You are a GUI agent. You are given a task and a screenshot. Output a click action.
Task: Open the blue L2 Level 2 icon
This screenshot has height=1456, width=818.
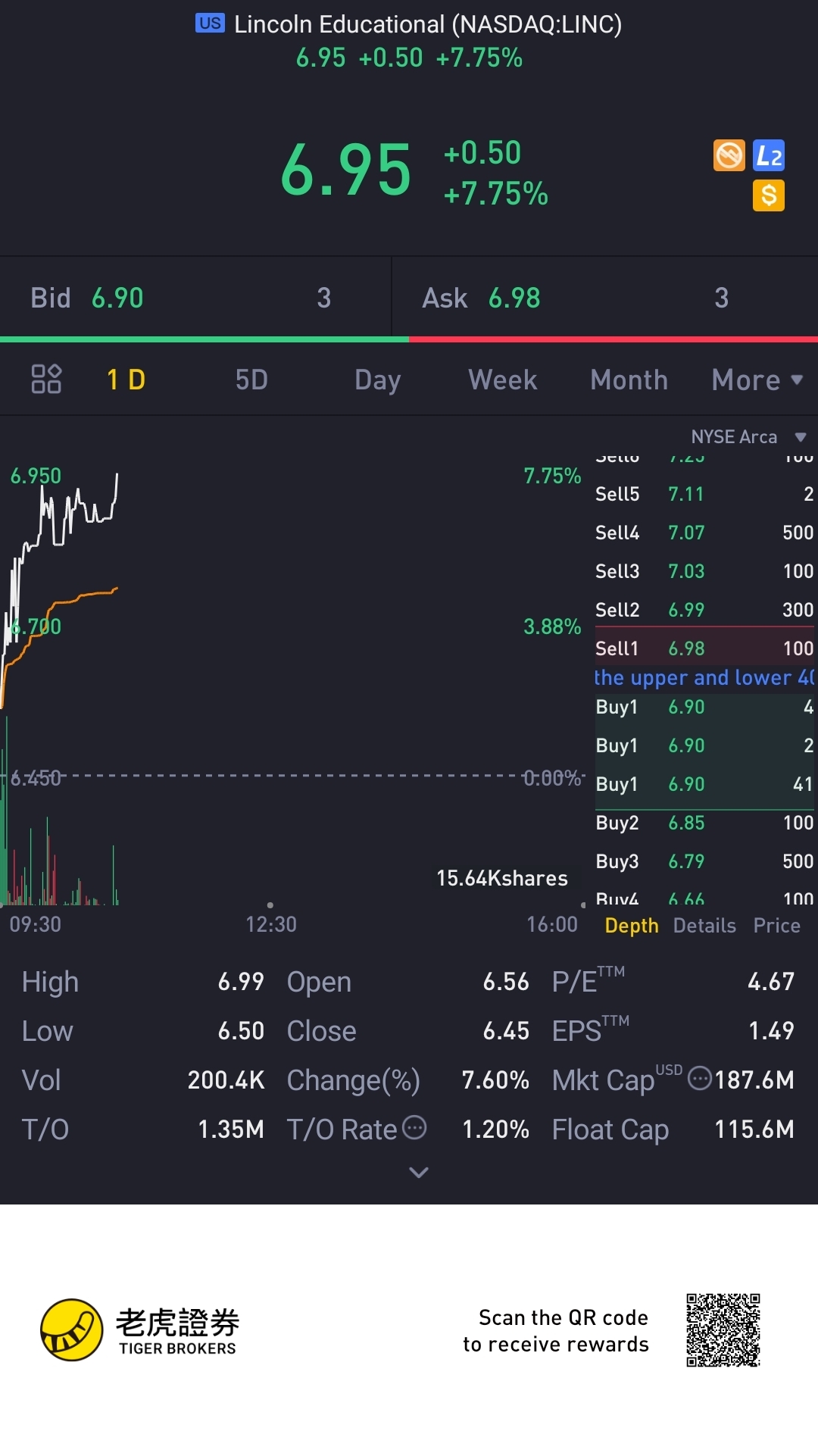pyautogui.click(x=769, y=155)
